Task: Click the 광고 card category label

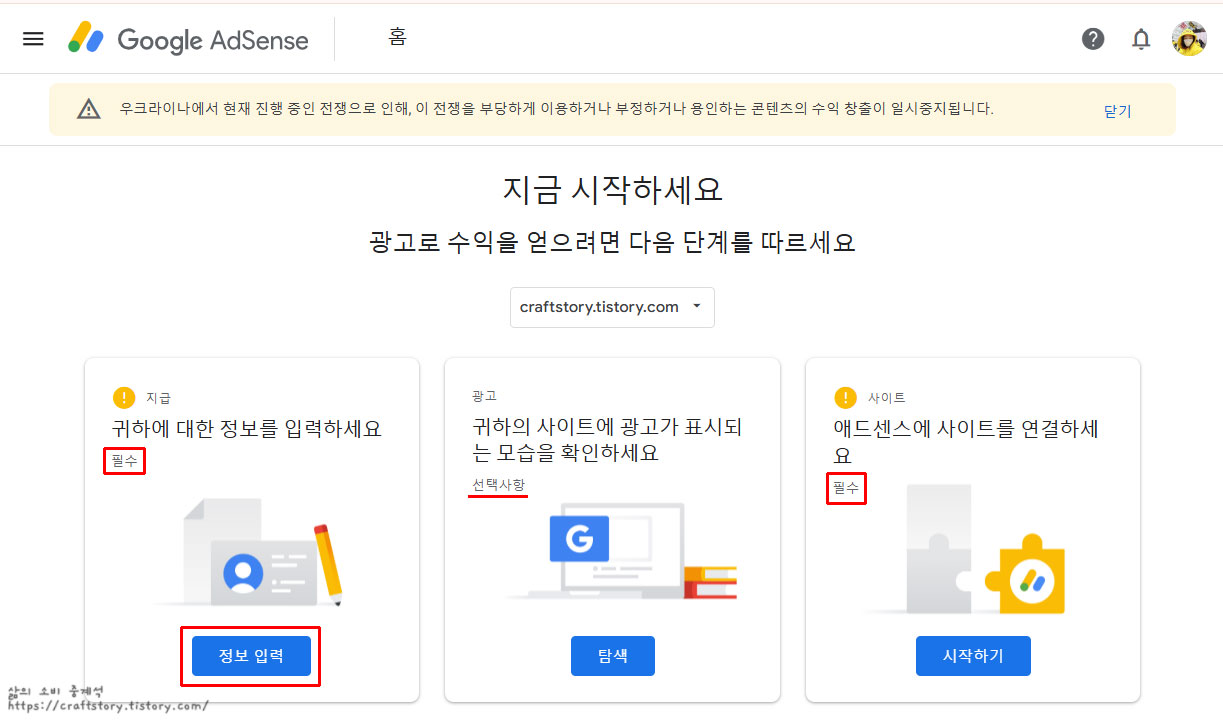Action: click(485, 397)
